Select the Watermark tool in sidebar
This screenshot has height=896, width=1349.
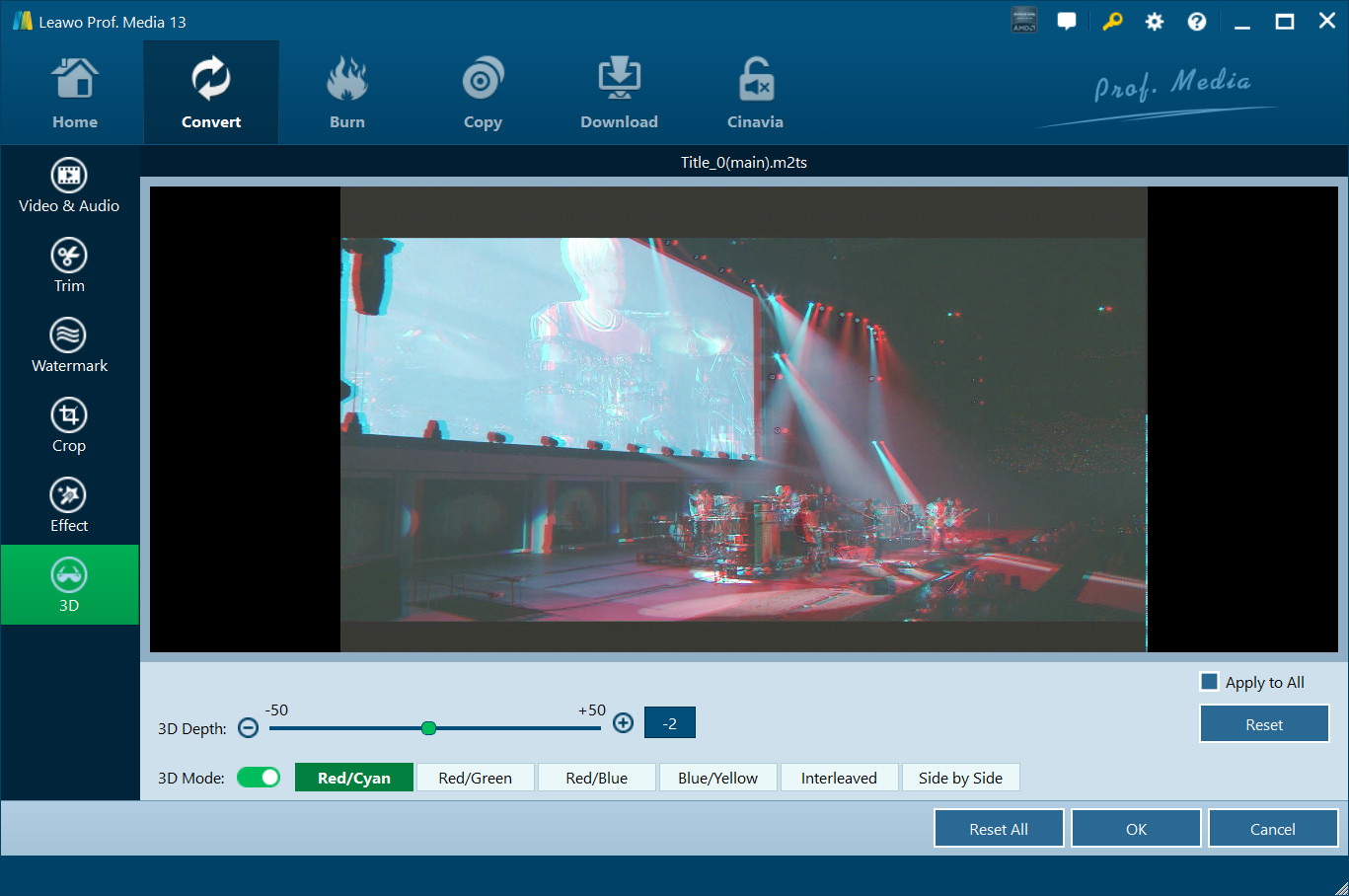pyautogui.click(x=69, y=345)
